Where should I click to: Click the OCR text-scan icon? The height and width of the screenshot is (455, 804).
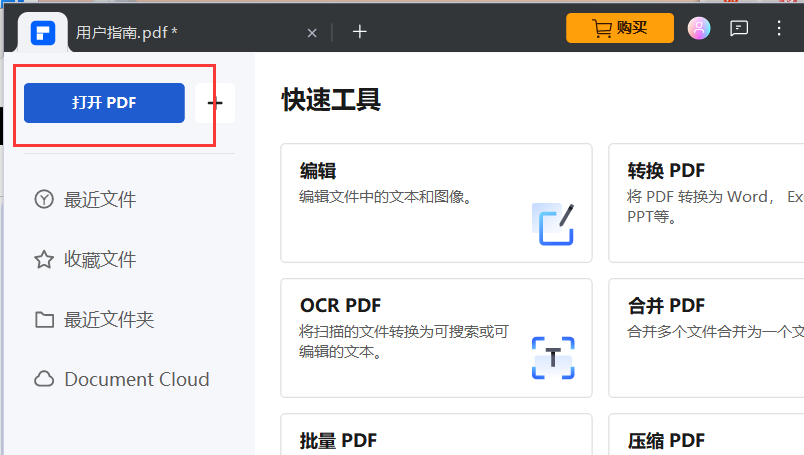(x=553, y=358)
